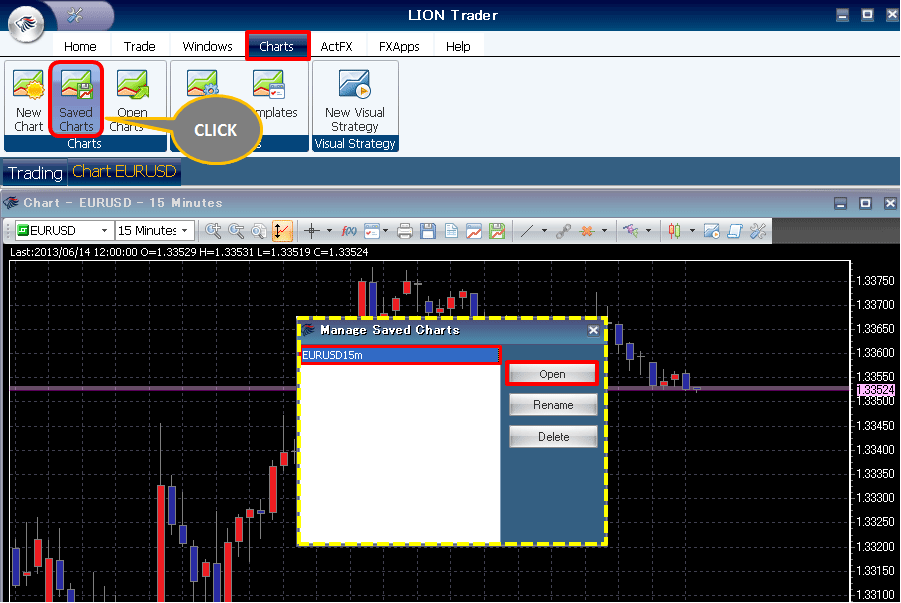Open the Help ribbon tab

coord(458,46)
